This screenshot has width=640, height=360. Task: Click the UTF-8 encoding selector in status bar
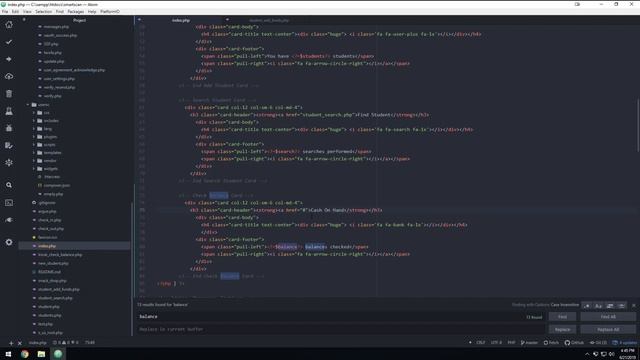(496, 342)
